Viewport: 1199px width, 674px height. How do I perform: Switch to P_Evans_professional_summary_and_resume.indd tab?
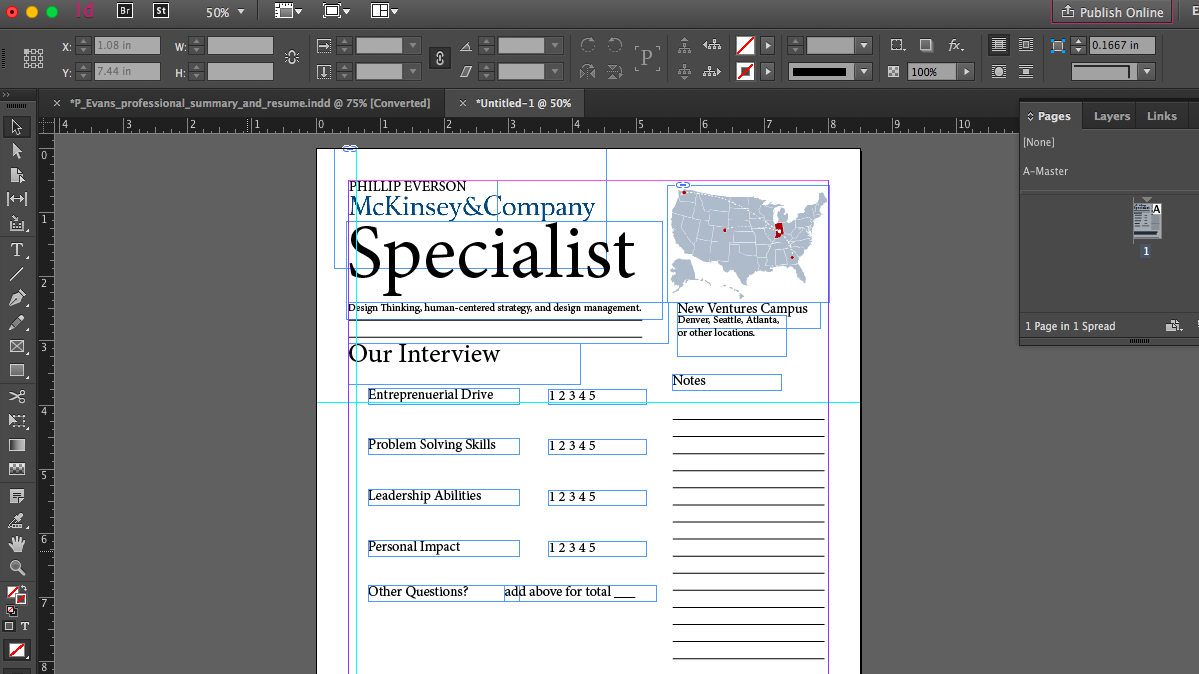[250, 103]
